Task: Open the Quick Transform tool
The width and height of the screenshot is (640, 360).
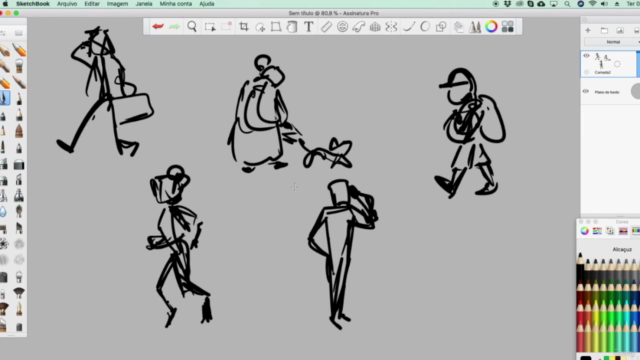Action: (x=260, y=27)
